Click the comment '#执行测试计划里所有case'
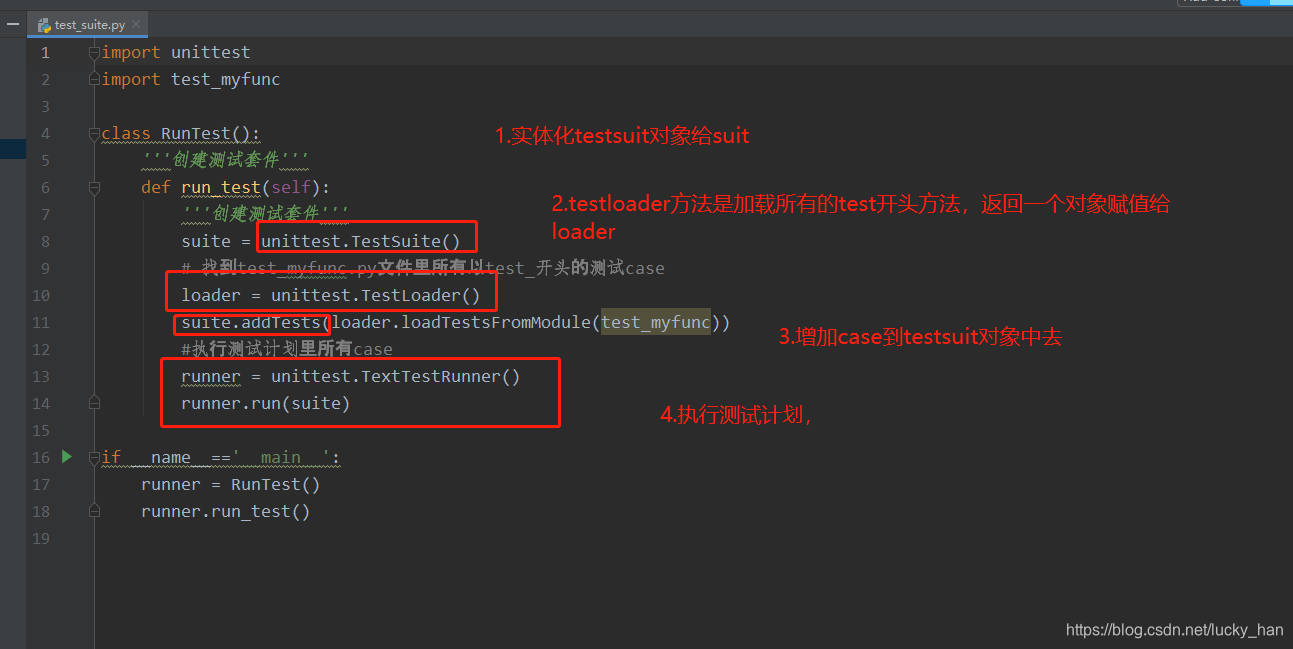This screenshot has width=1293, height=649. pyautogui.click(x=287, y=349)
